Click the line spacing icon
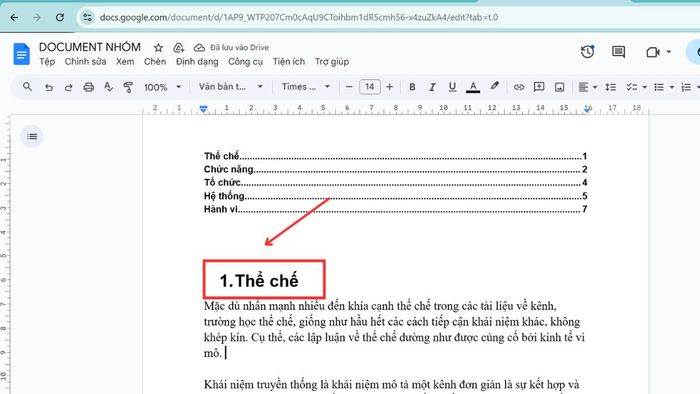The height and width of the screenshot is (394, 700). pyautogui.click(x=610, y=87)
